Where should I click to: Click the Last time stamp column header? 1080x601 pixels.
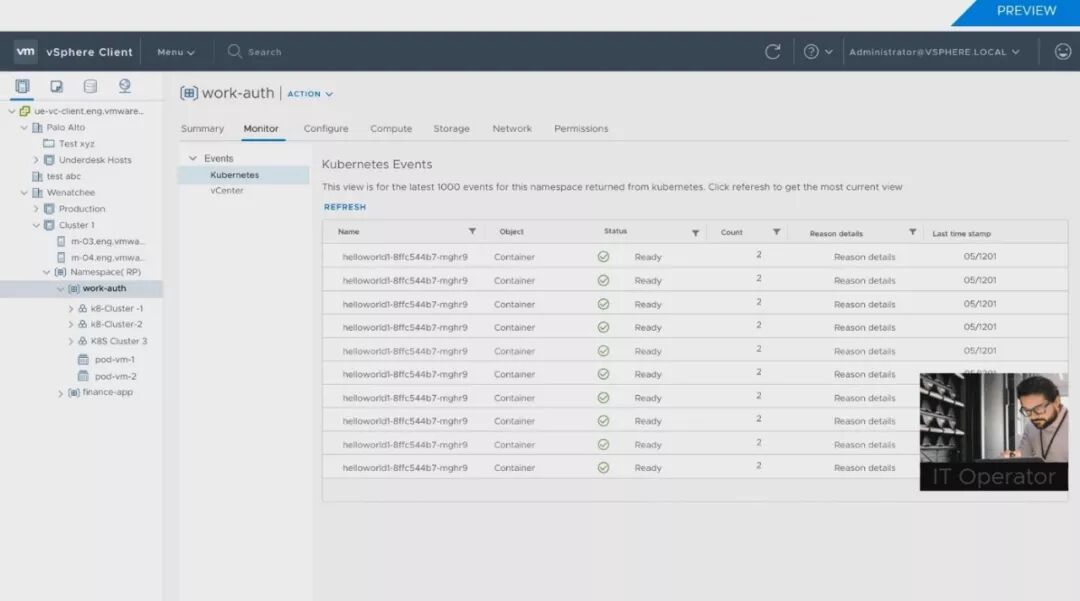point(962,234)
